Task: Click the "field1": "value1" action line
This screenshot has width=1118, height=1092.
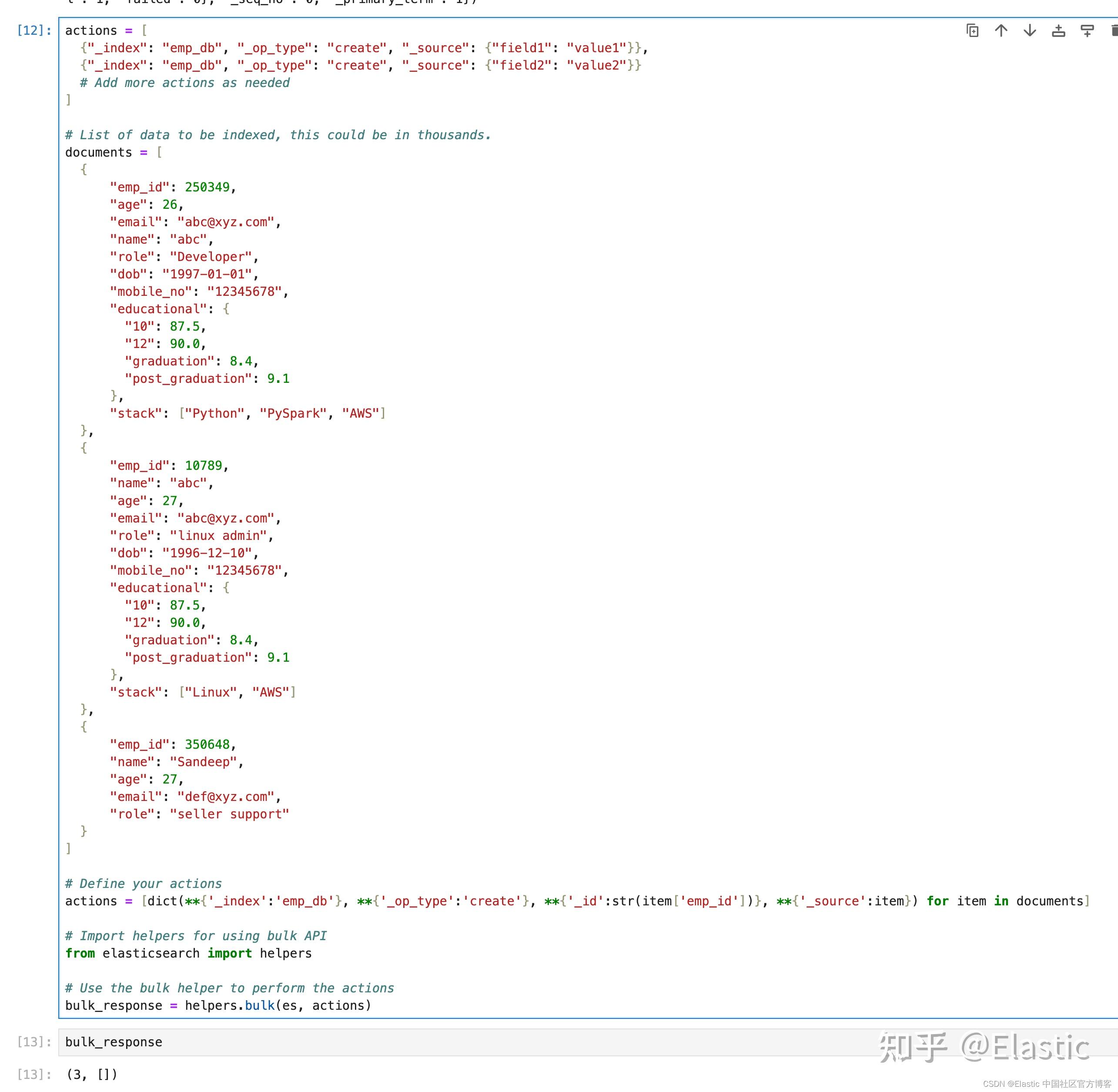Action: (x=364, y=48)
